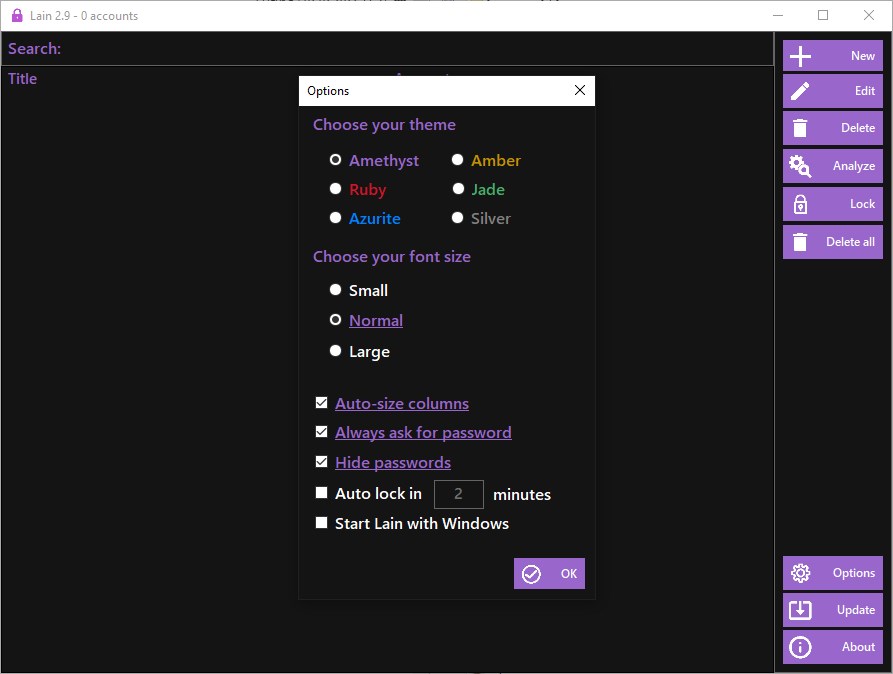Click the gear icon for Options
The width and height of the screenshot is (893, 674).
(800, 573)
